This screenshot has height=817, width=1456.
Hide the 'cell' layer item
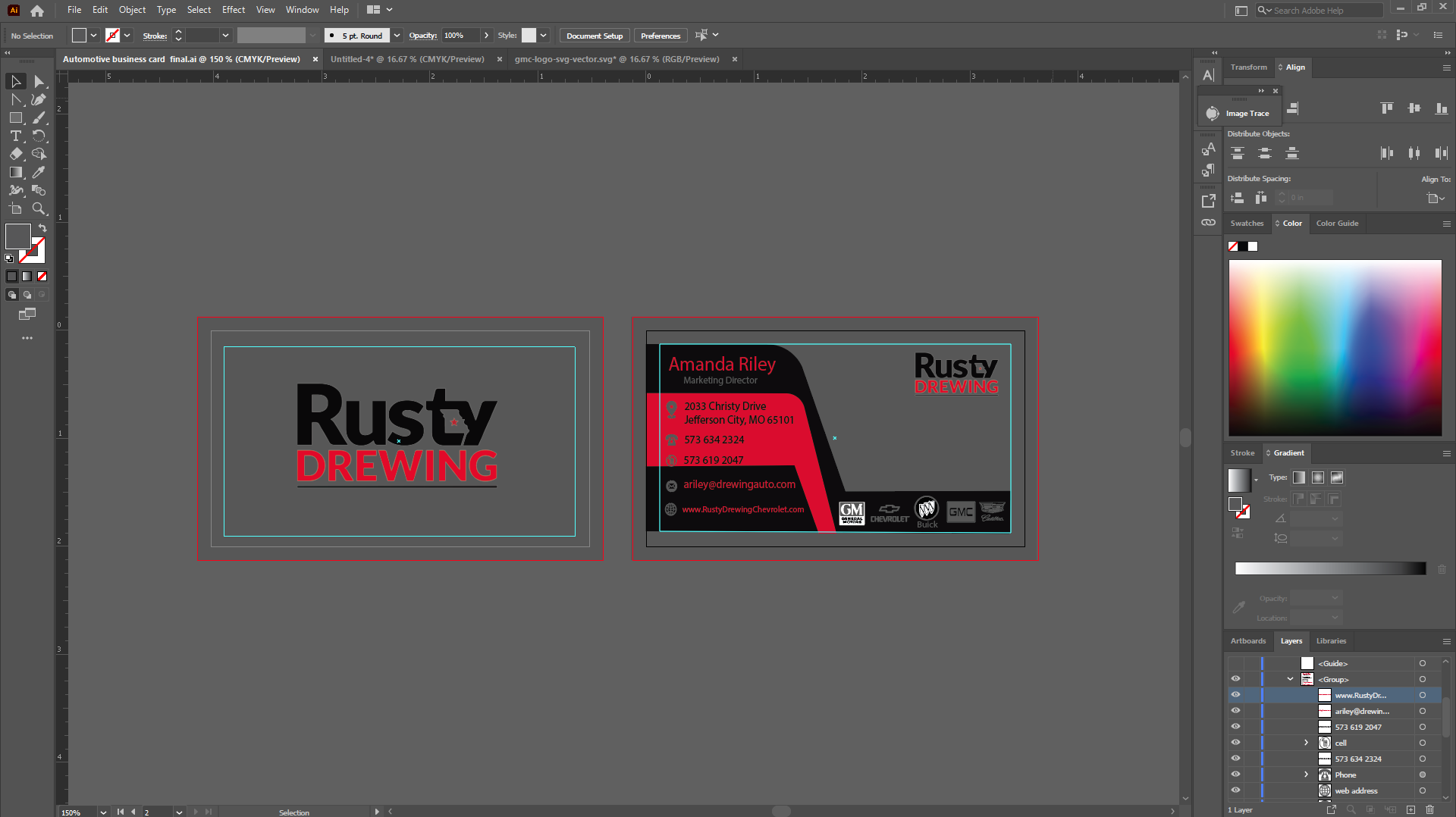tap(1235, 743)
